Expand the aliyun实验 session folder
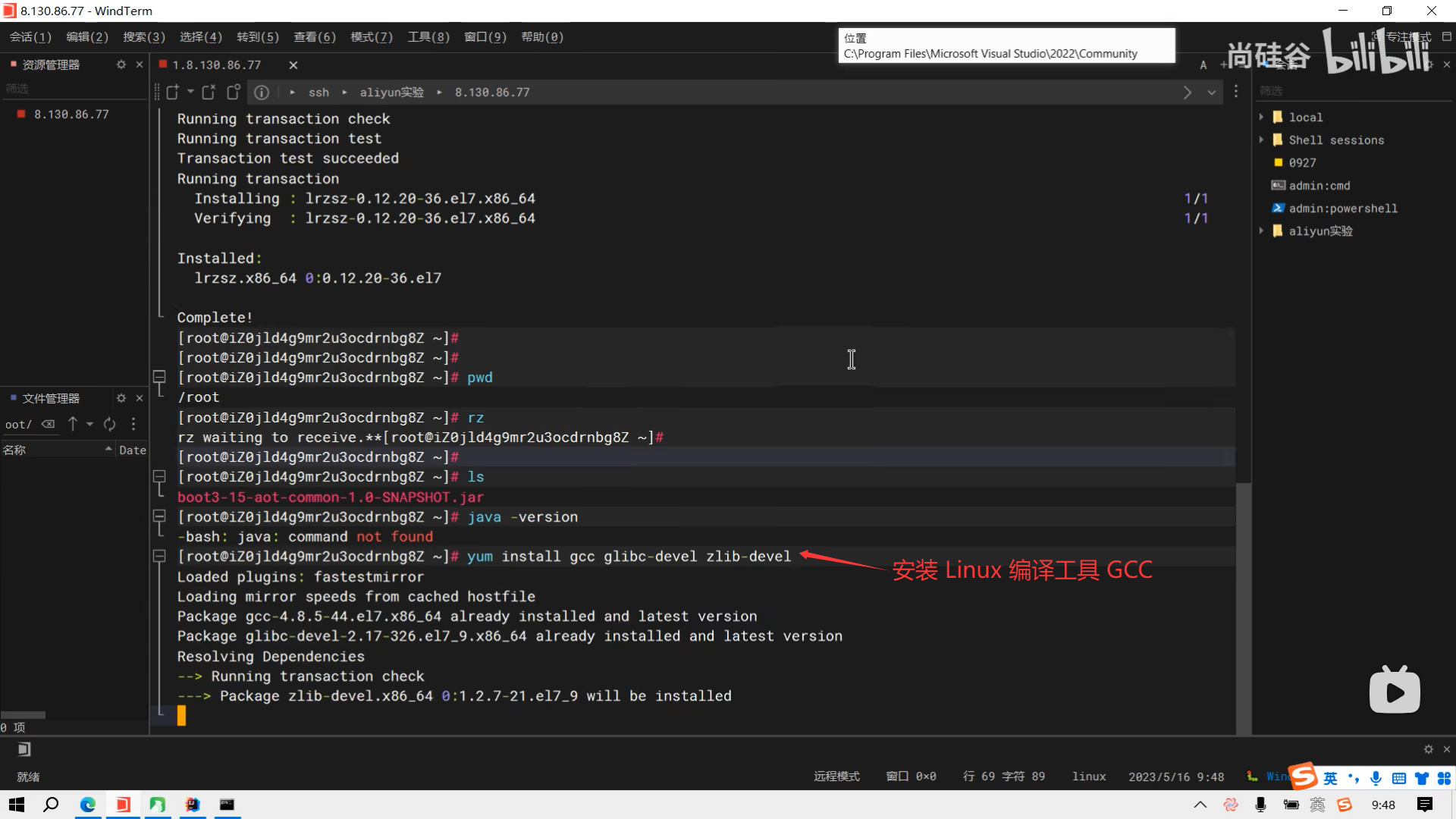 click(x=1261, y=231)
